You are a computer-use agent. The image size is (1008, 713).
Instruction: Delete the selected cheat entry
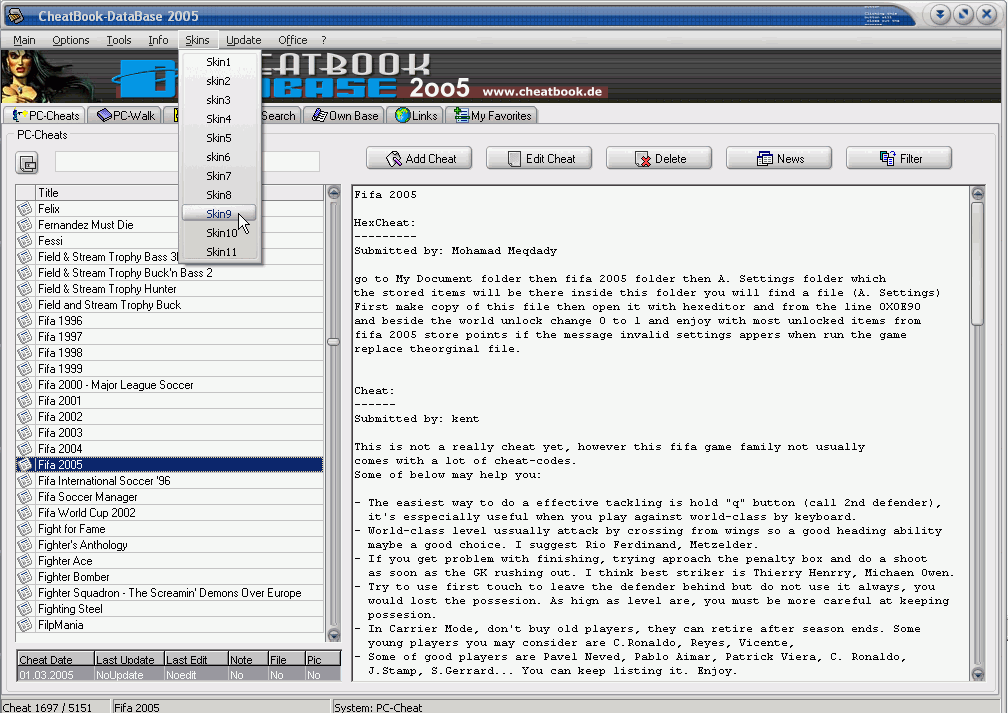point(659,158)
